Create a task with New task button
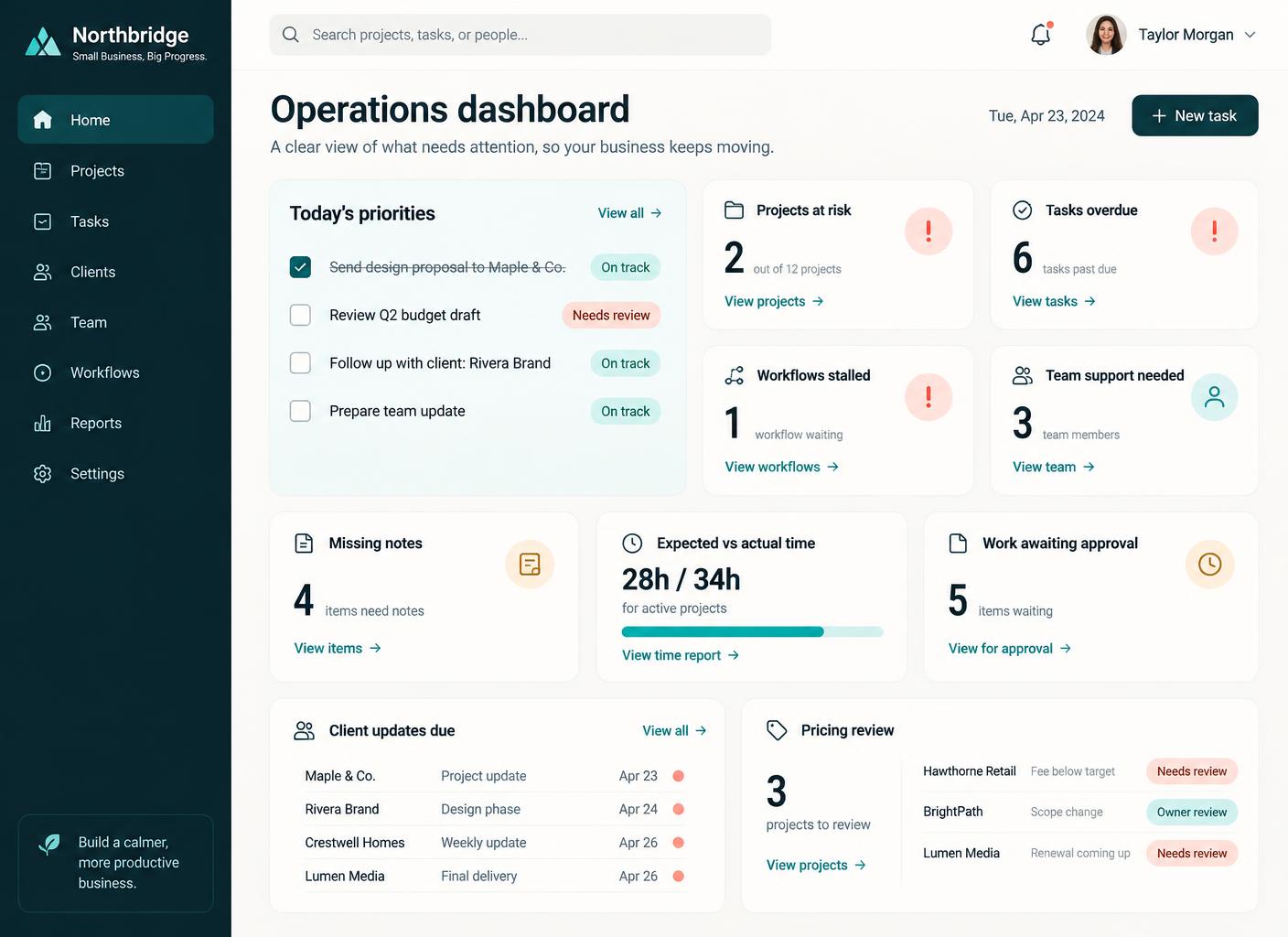1288x937 pixels. [x=1195, y=115]
